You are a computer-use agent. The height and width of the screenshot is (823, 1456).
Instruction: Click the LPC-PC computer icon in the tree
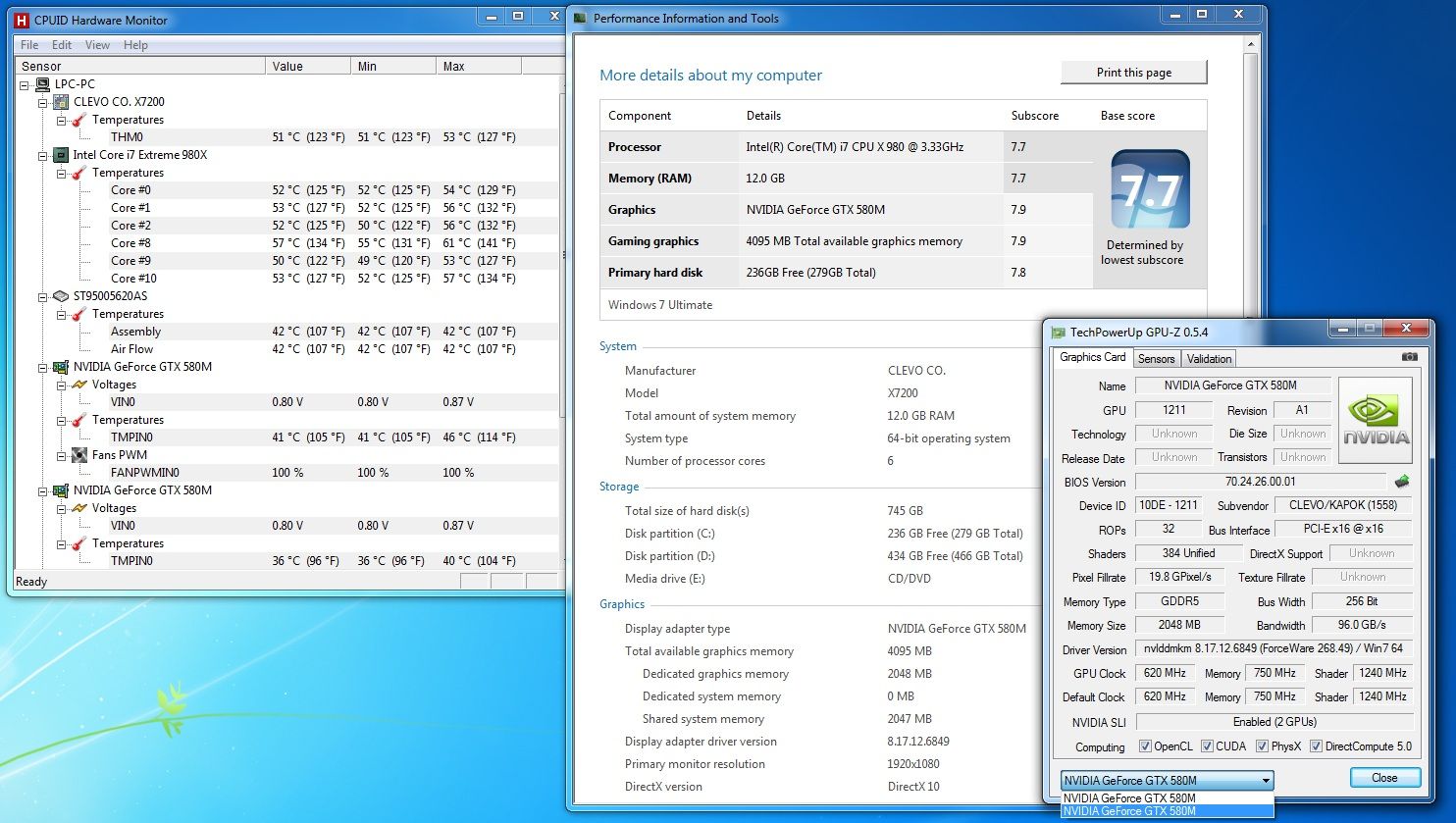(42, 84)
